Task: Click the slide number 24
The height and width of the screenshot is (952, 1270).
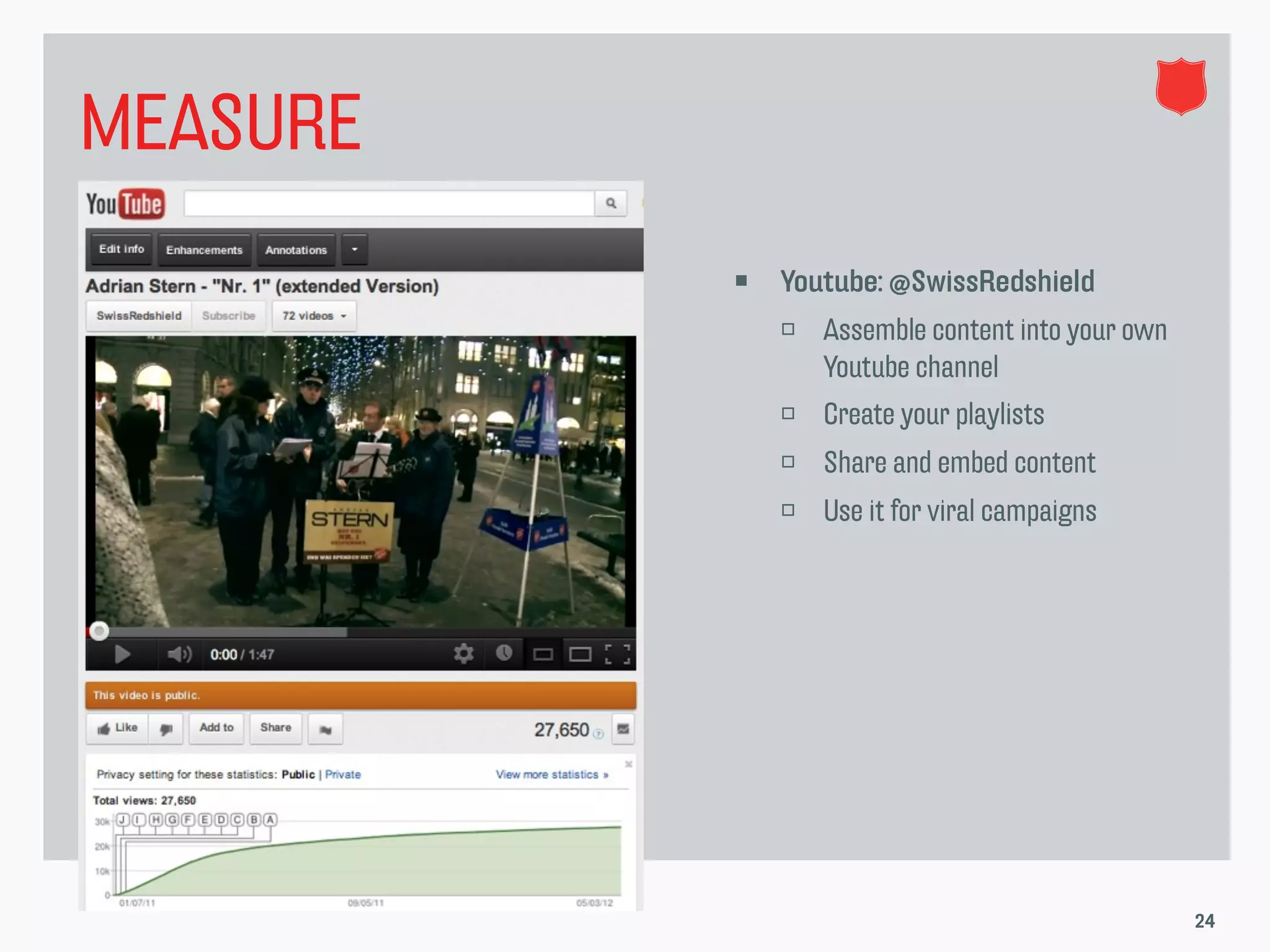Action: 1204,921
